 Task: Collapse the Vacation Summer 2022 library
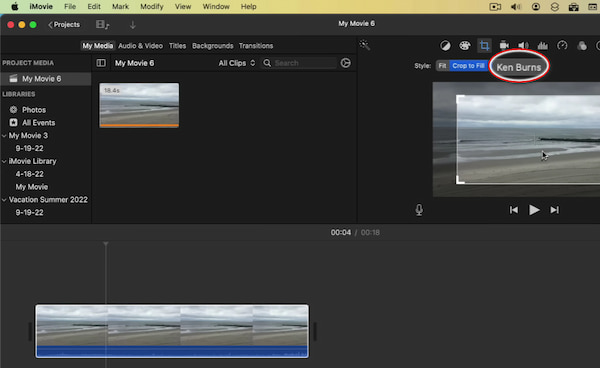coord(4,200)
